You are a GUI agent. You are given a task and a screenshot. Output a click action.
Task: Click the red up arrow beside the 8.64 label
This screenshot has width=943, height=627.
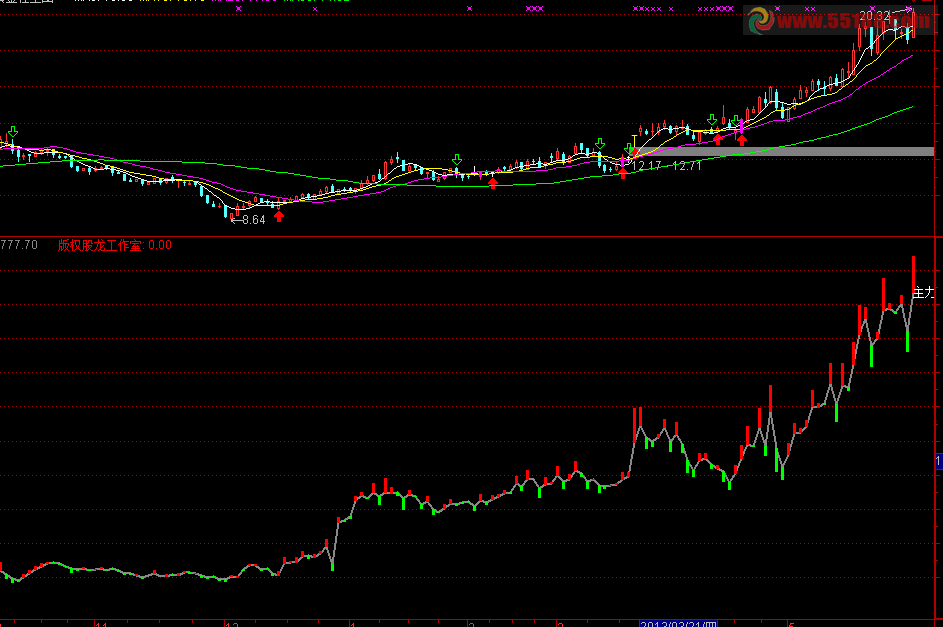279,216
